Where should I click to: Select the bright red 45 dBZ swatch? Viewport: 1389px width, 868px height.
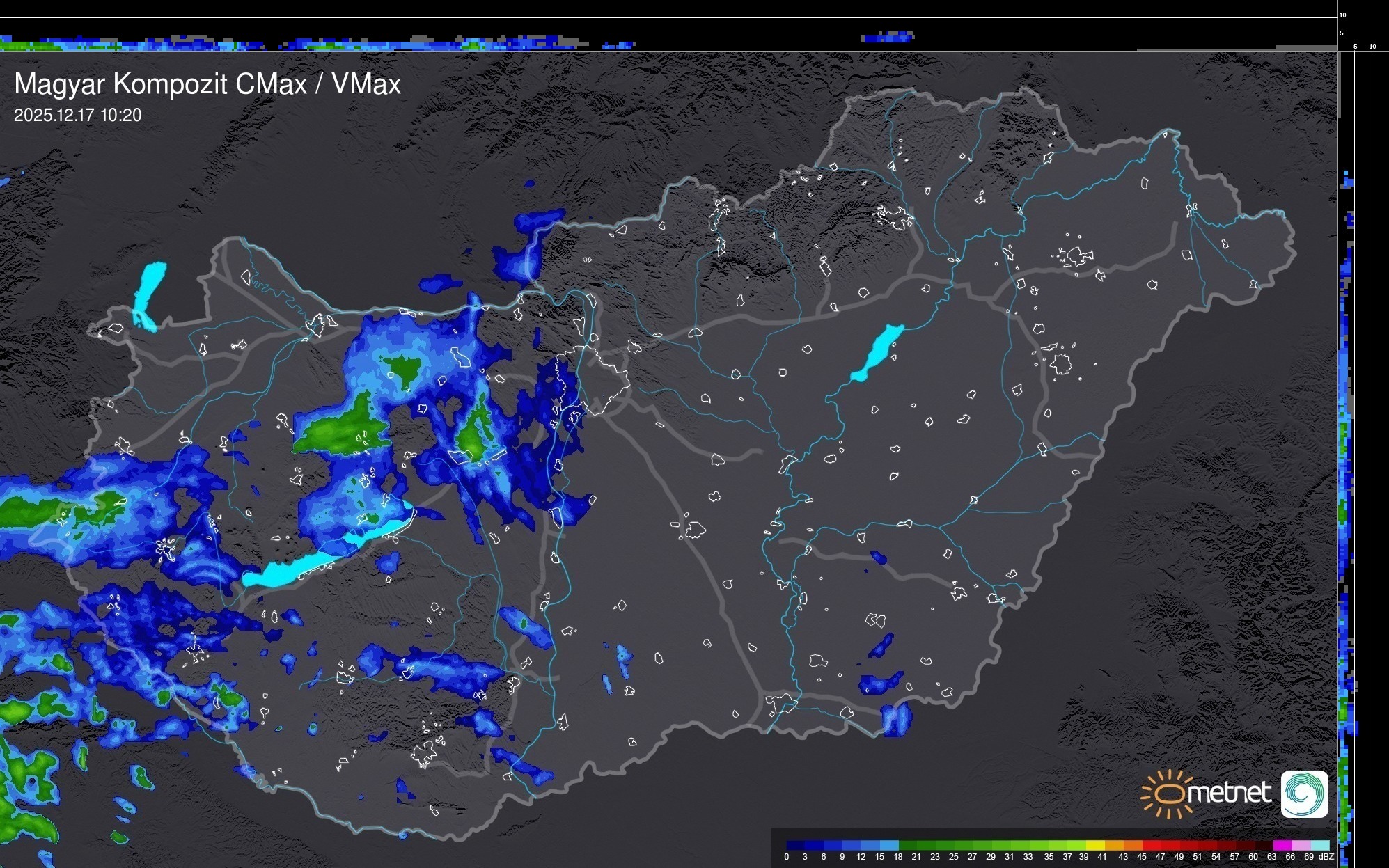[1151, 845]
